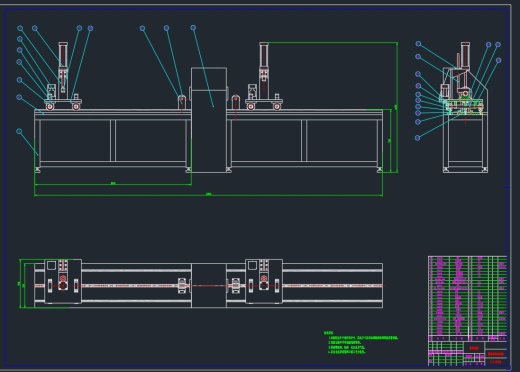The height and width of the screenshot is (372, 520).
Task: Select the vertical width dimension left of top view
Action: (x=20, y=284)
